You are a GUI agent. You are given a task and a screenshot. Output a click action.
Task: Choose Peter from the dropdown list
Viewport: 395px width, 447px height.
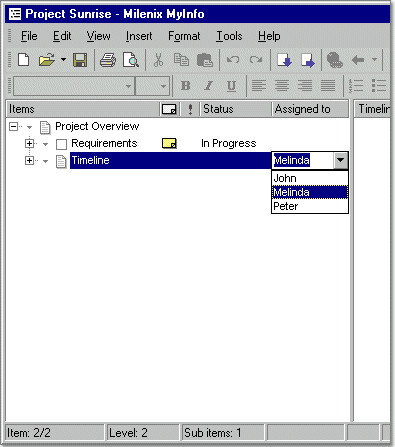tap(310, 206)
